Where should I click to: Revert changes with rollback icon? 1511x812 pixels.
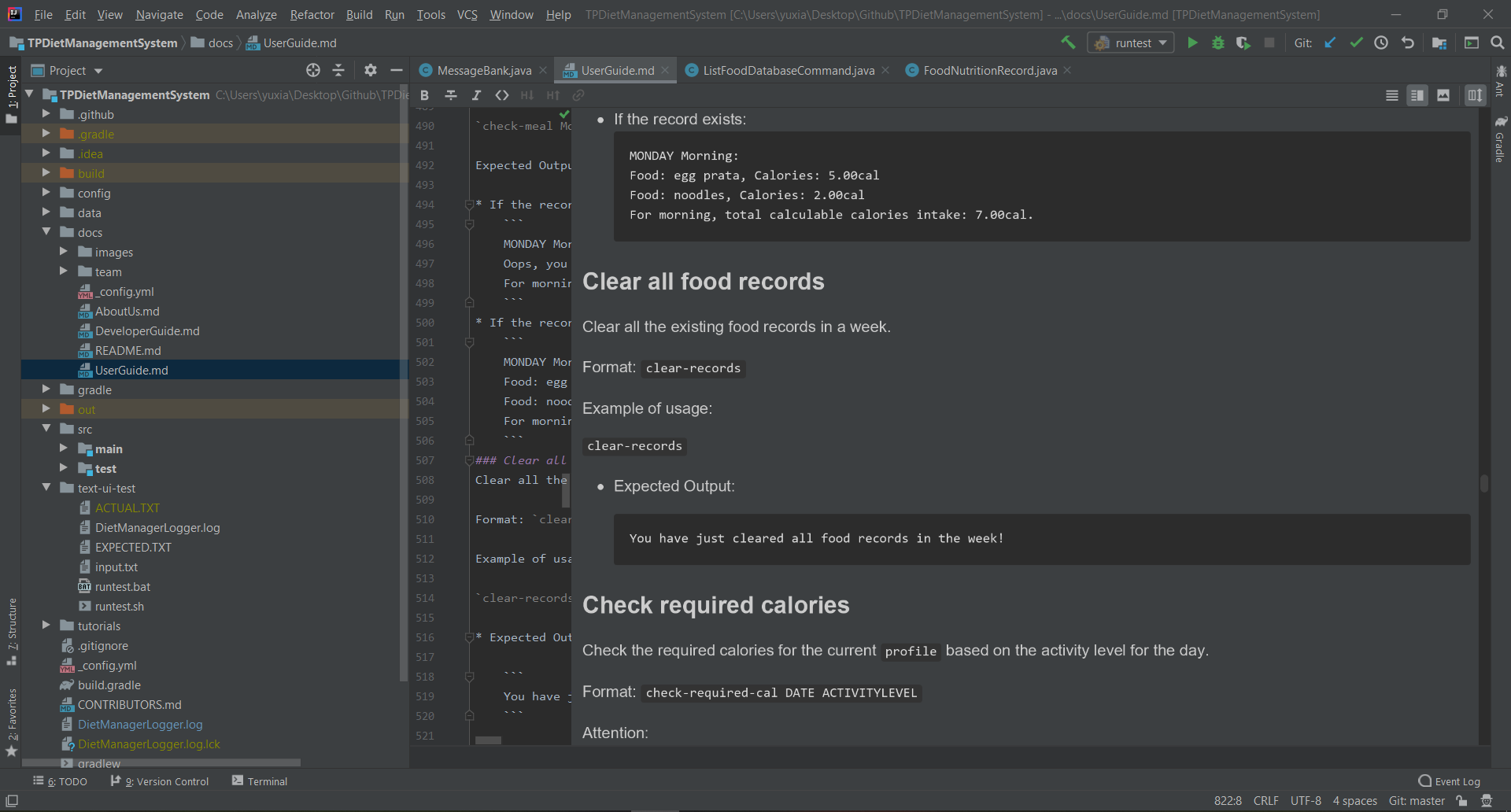pyautogui.click(x=1408, y=42)
